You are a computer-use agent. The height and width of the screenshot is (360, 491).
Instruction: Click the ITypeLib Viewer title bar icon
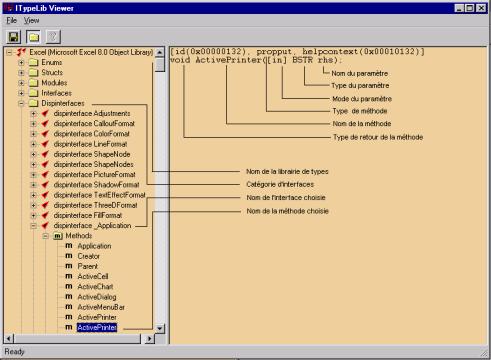(9, 8)
